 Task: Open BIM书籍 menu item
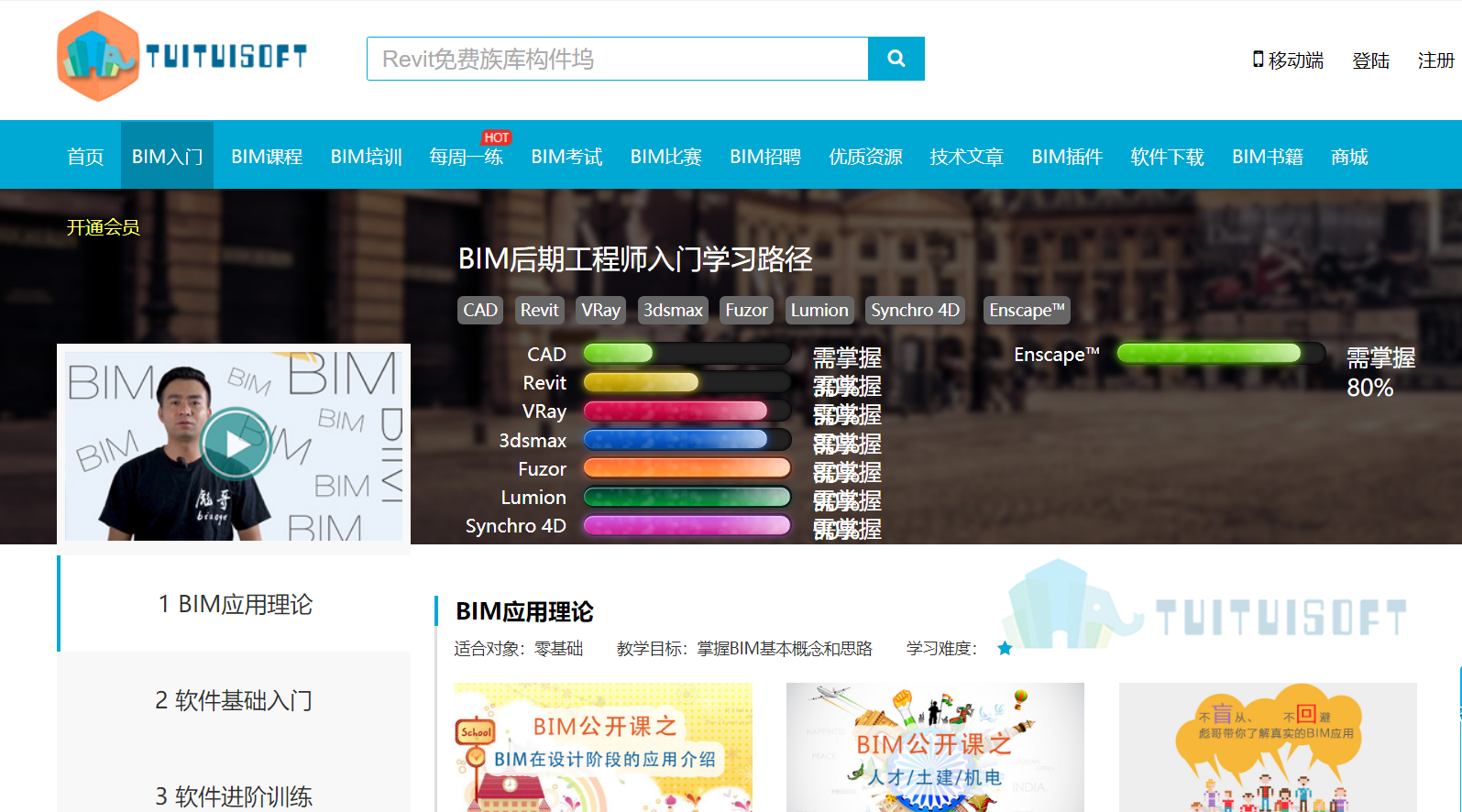click(1268, 157)
